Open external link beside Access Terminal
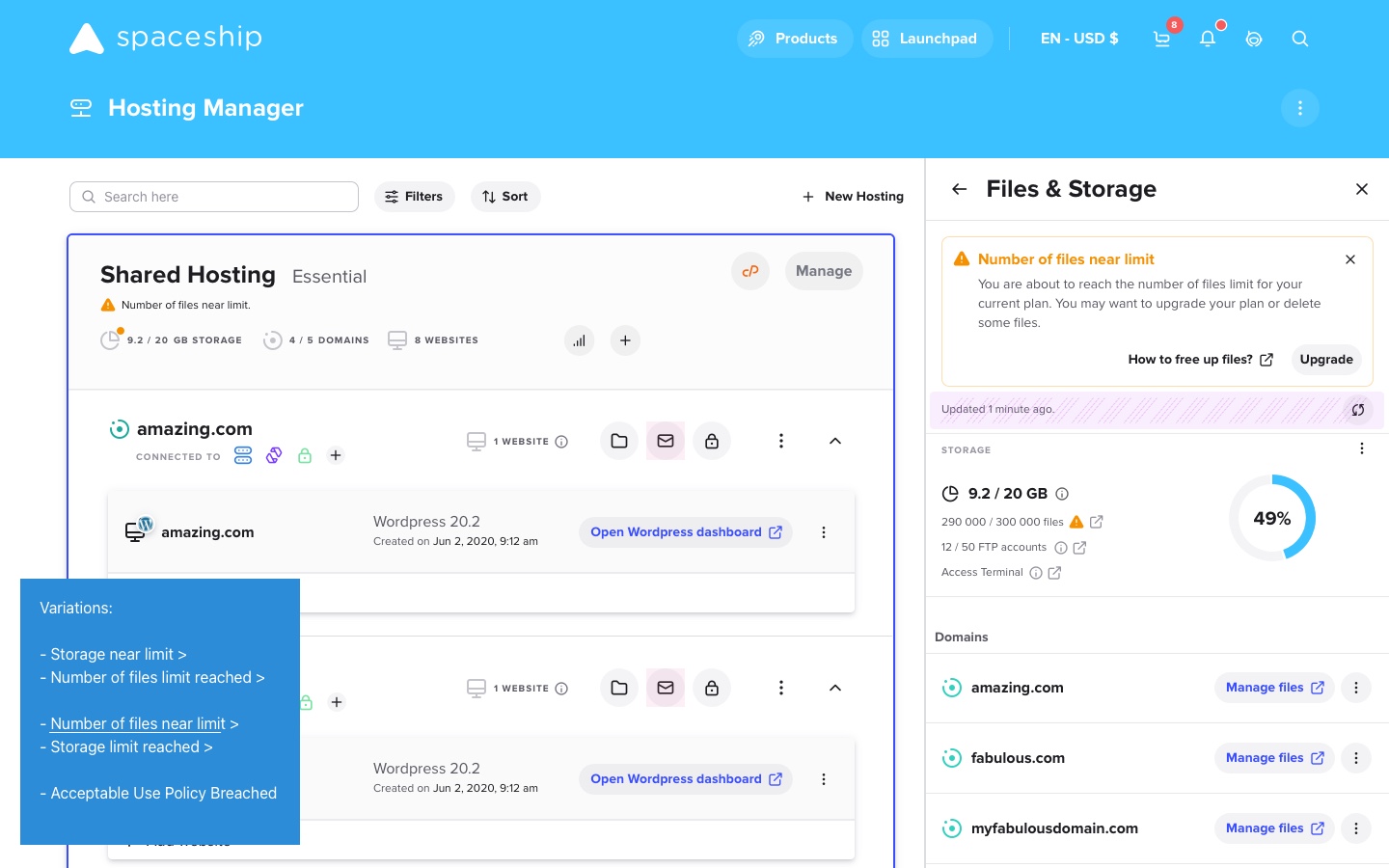 (1055, 573)
